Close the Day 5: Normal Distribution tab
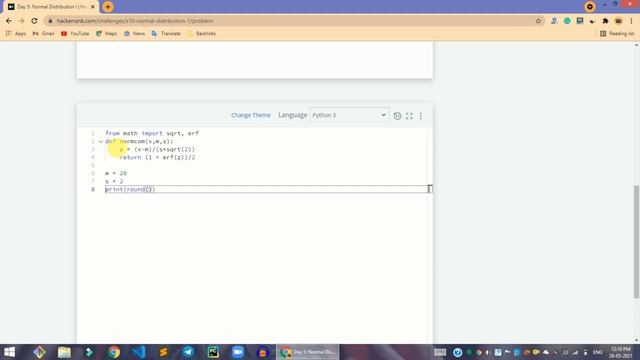Image resolution: width=640 pixels, height=360 pixels. tap(93, 7)
